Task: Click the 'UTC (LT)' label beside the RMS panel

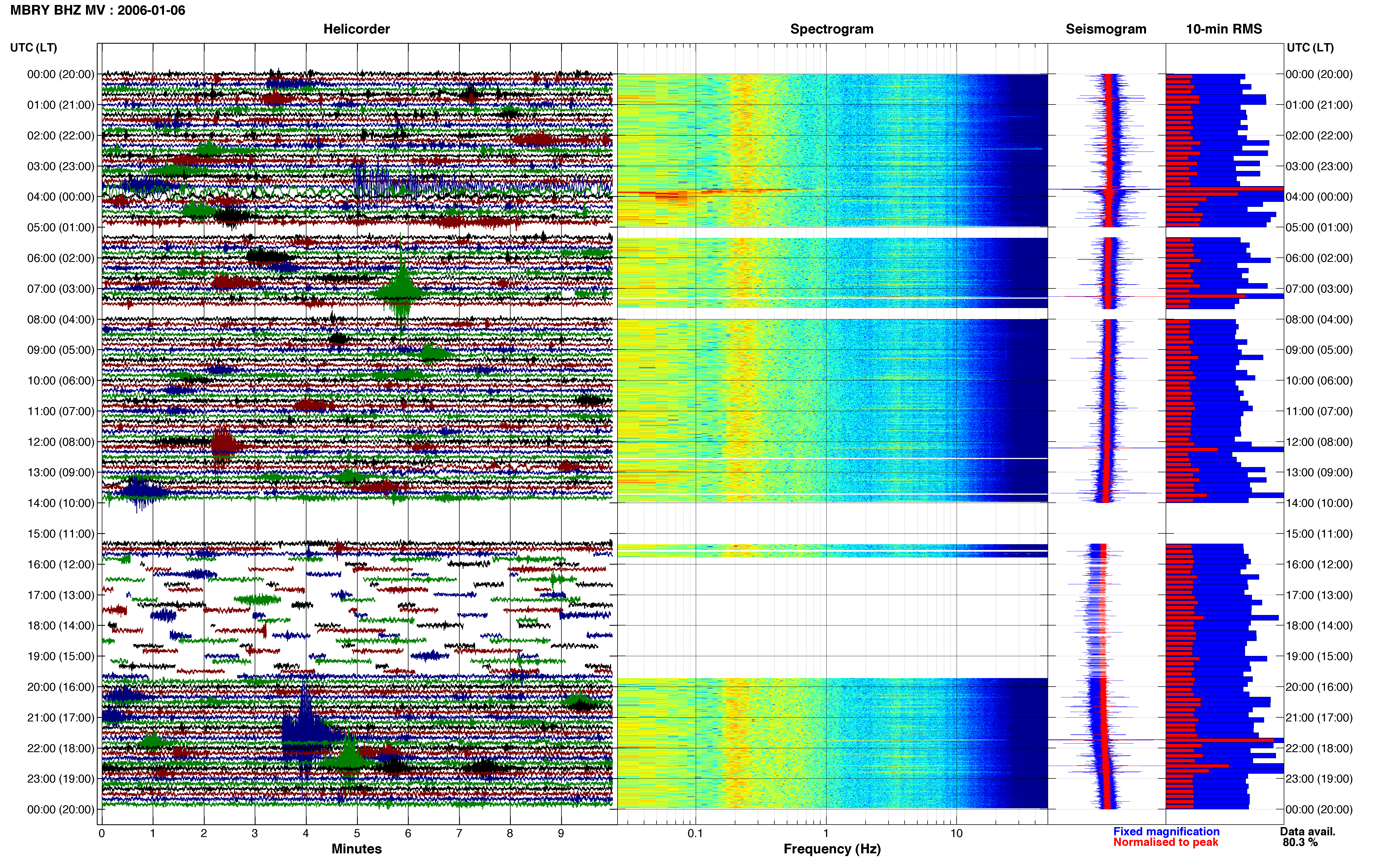Action: (x=1310, y=48)
